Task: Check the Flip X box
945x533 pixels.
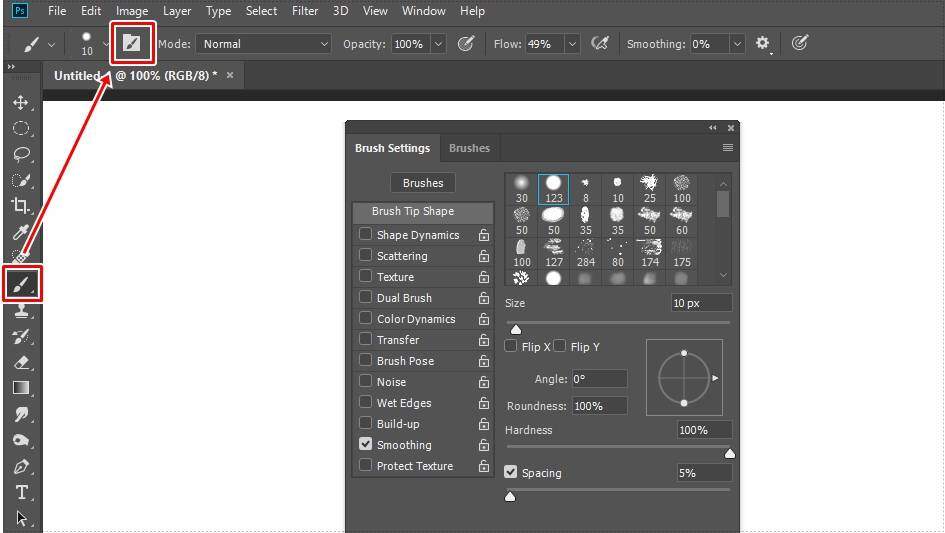Action: (511, 346)
